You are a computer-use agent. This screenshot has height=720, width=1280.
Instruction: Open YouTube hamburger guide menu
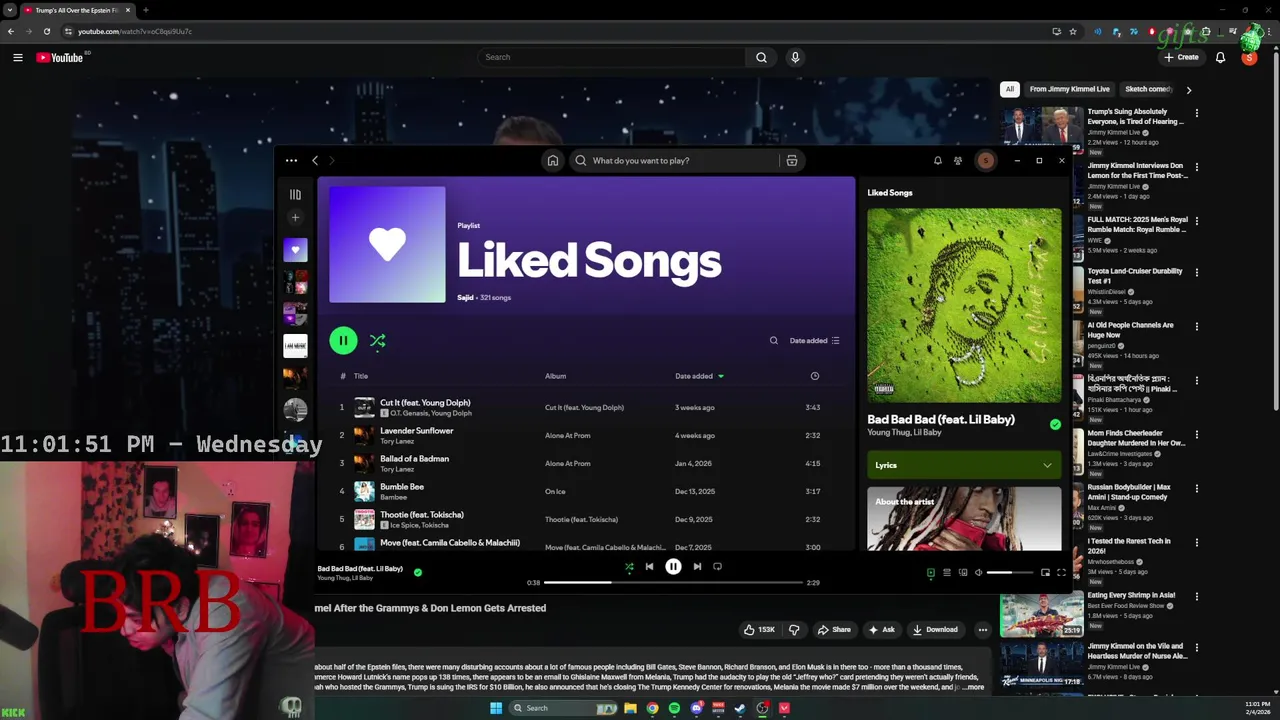click(17, 57)
